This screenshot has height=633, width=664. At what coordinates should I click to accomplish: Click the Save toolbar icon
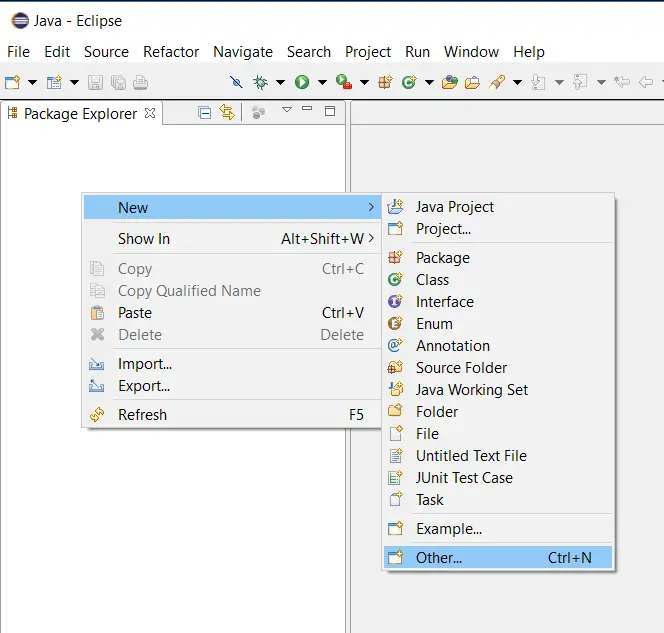(95, 82)
